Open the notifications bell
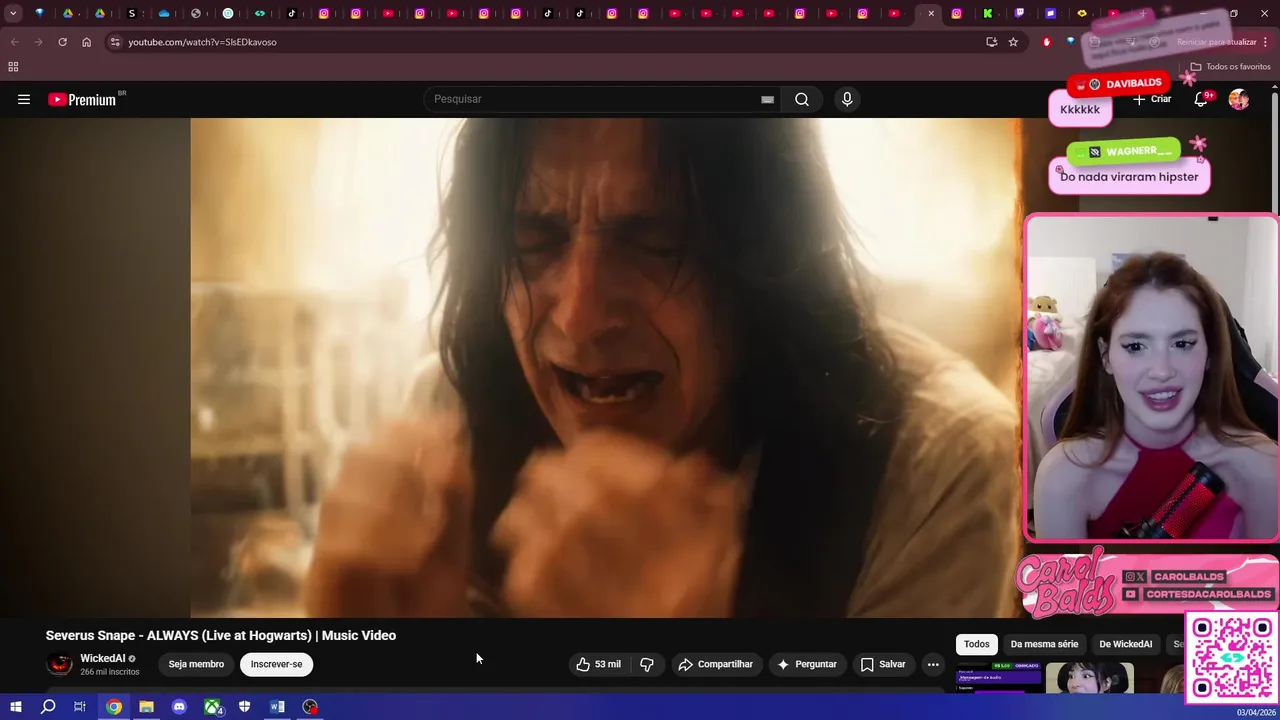 point(1202,99)
